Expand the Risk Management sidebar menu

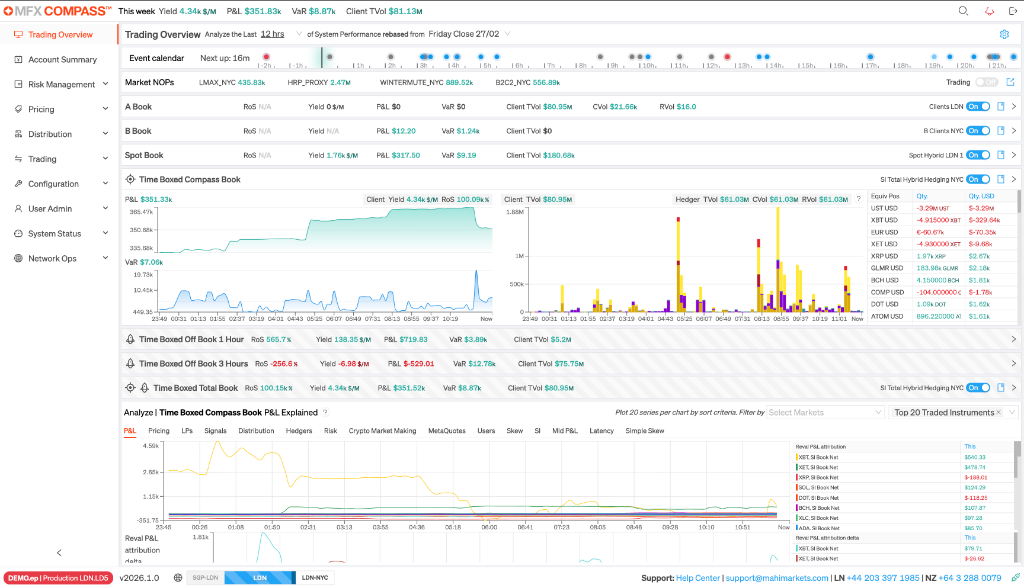(61, 84)
